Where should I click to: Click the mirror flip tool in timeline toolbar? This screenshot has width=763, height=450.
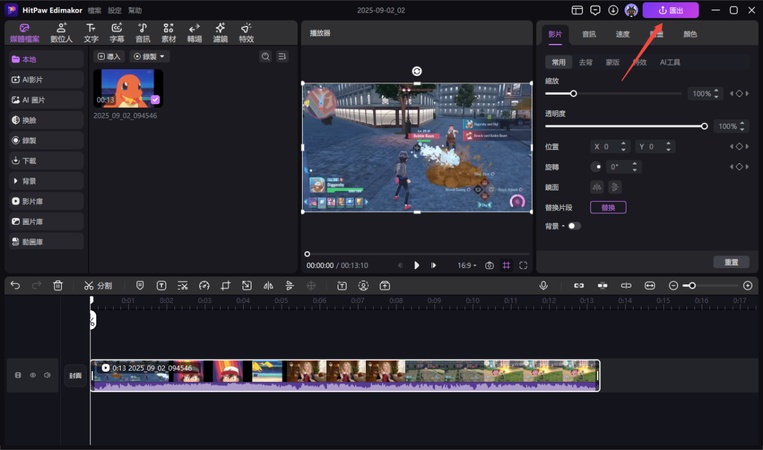[x=268, y=286]
